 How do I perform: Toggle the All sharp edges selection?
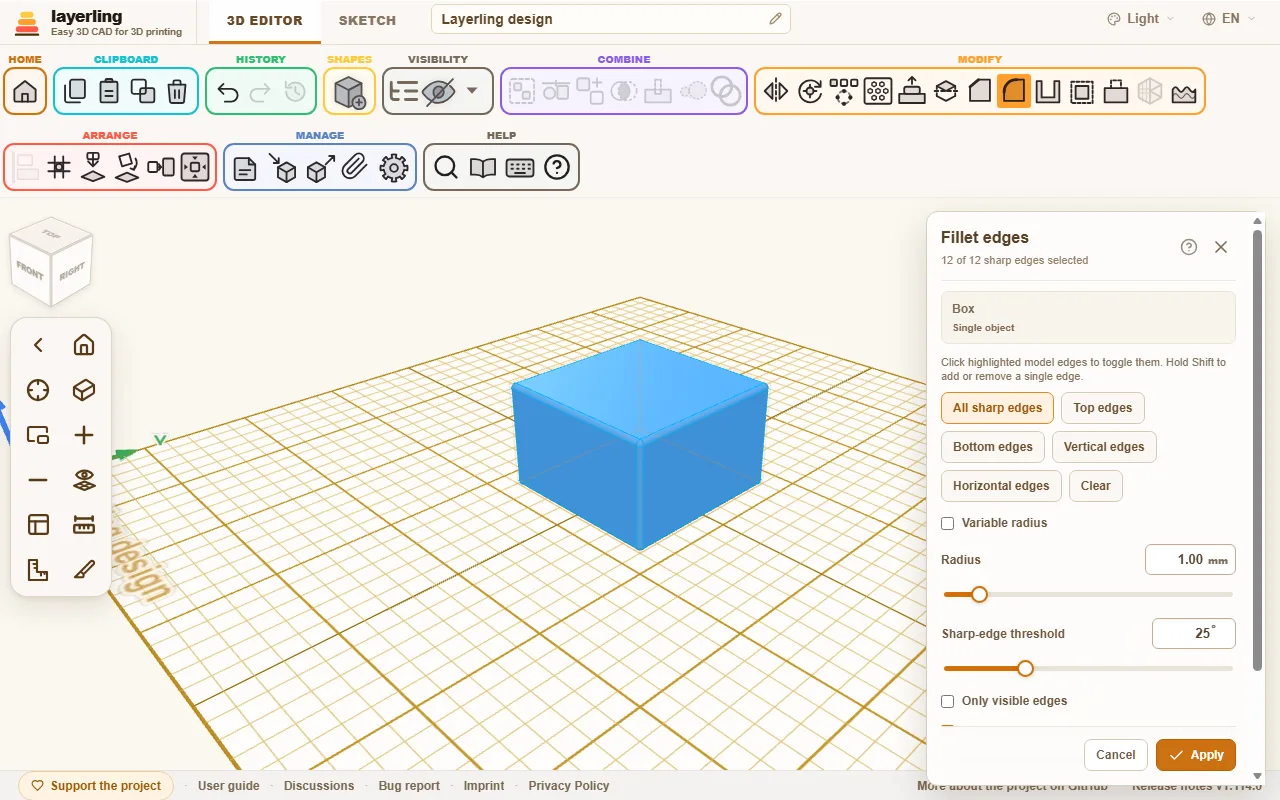(997, 408)
